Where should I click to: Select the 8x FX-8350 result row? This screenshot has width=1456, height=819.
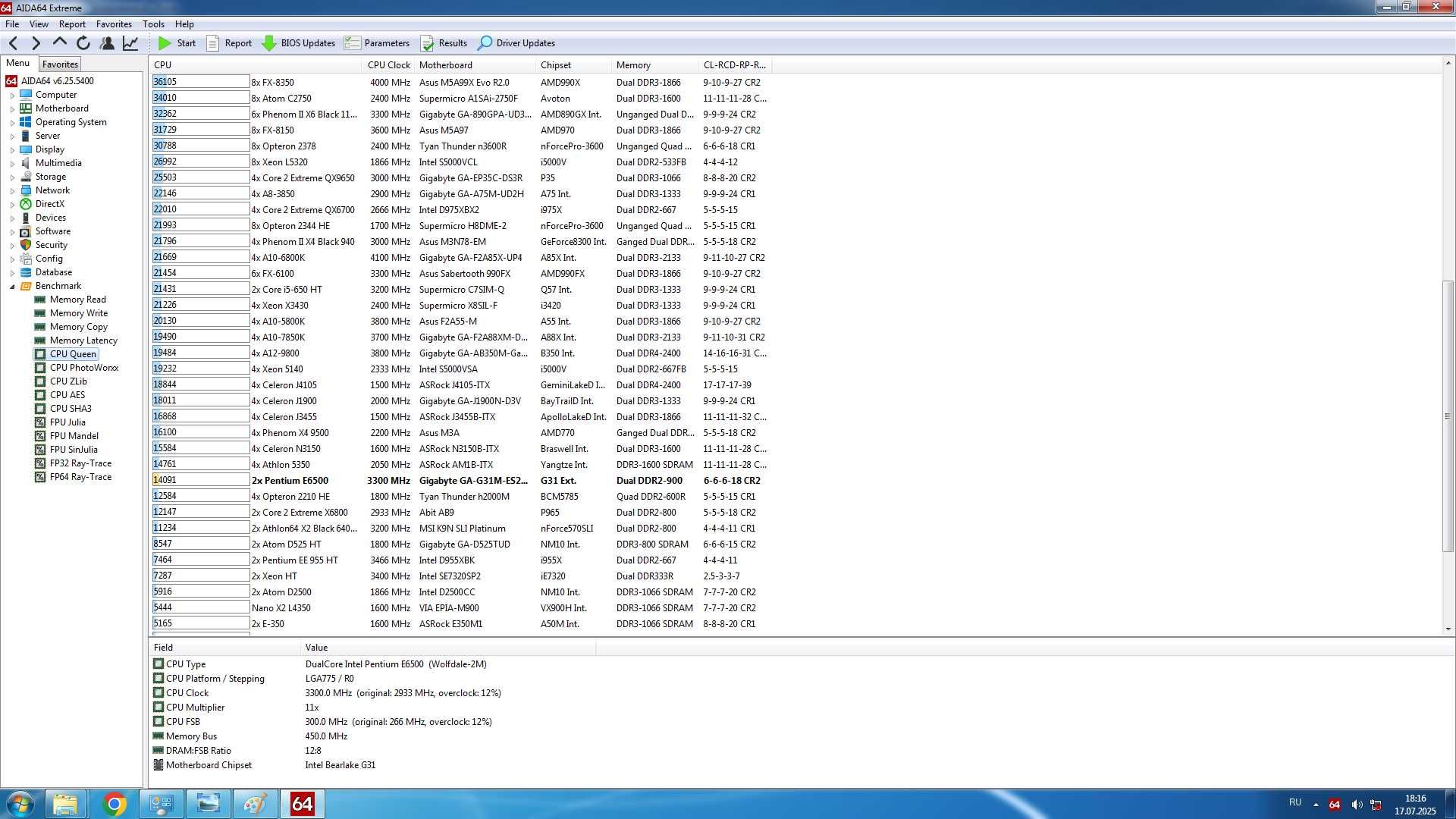coord(461,82)
